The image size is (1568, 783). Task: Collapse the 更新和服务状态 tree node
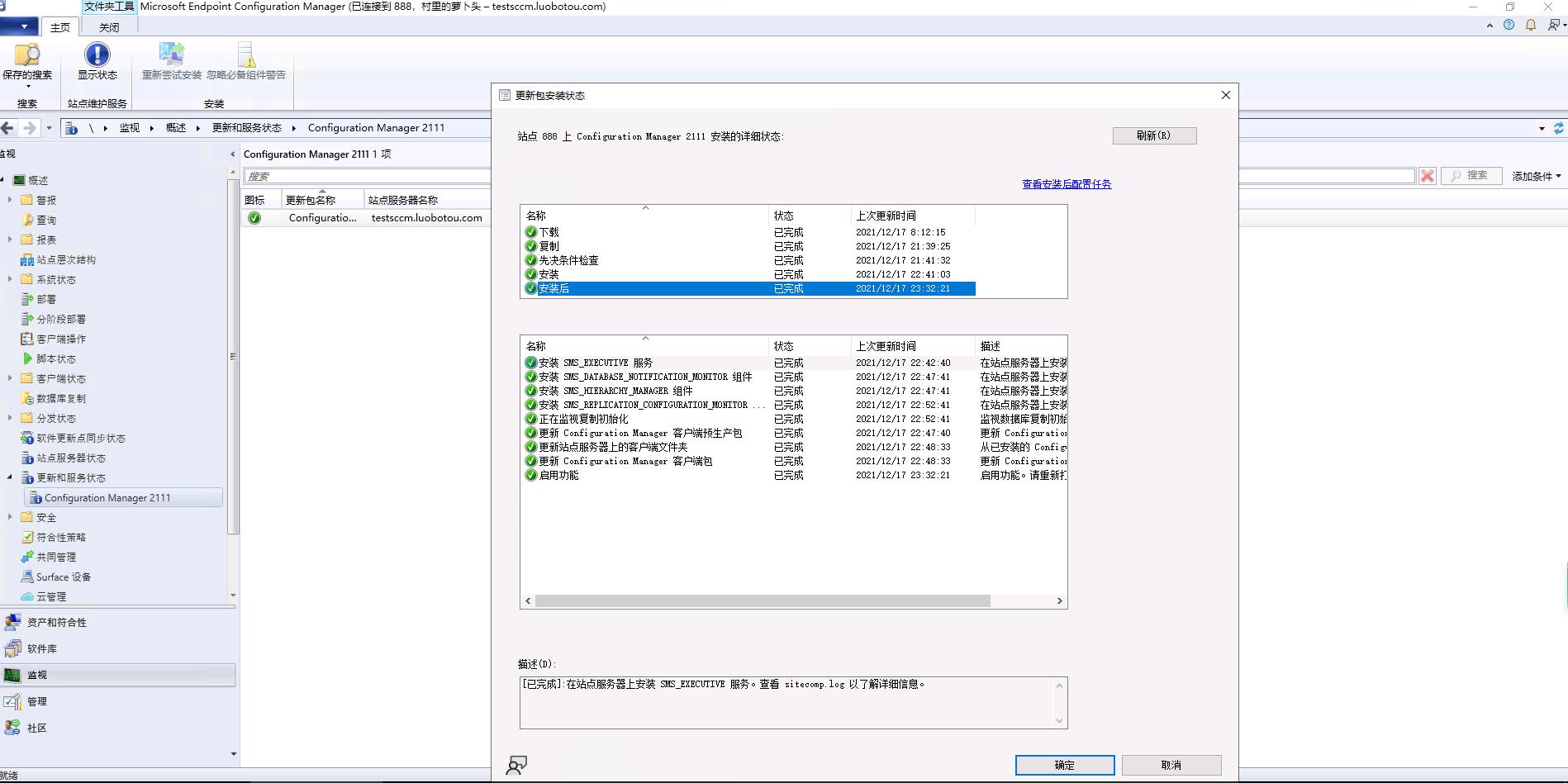10,477
